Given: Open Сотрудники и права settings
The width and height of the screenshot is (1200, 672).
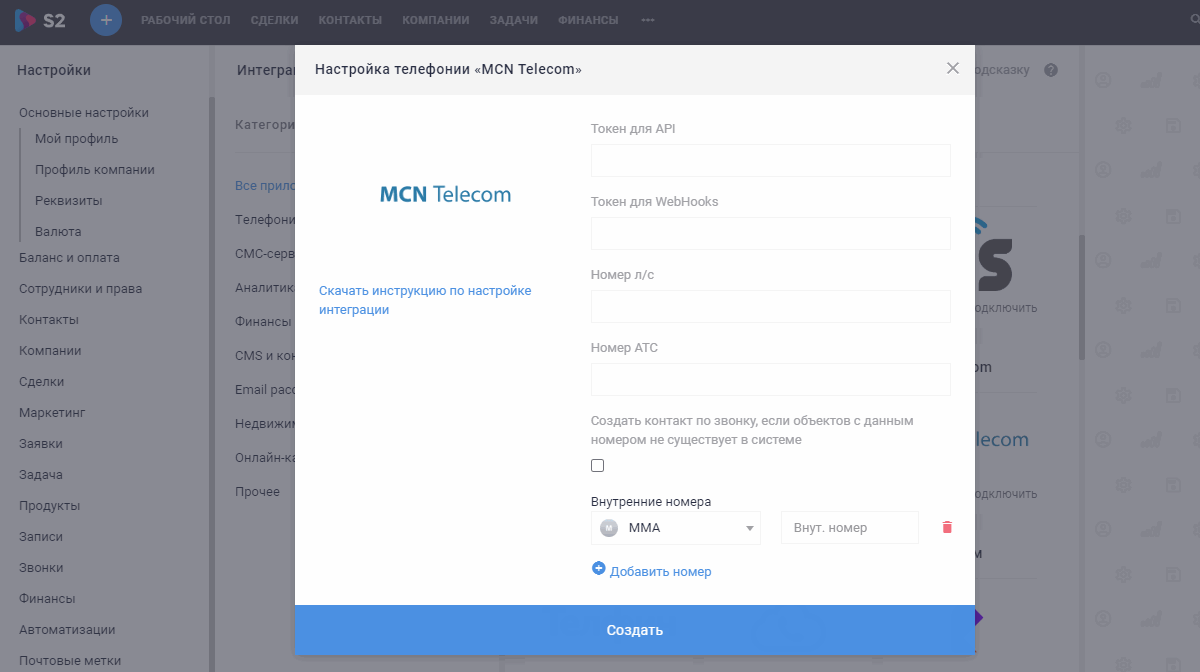Looking at the screenshot, I should [80, 289].
